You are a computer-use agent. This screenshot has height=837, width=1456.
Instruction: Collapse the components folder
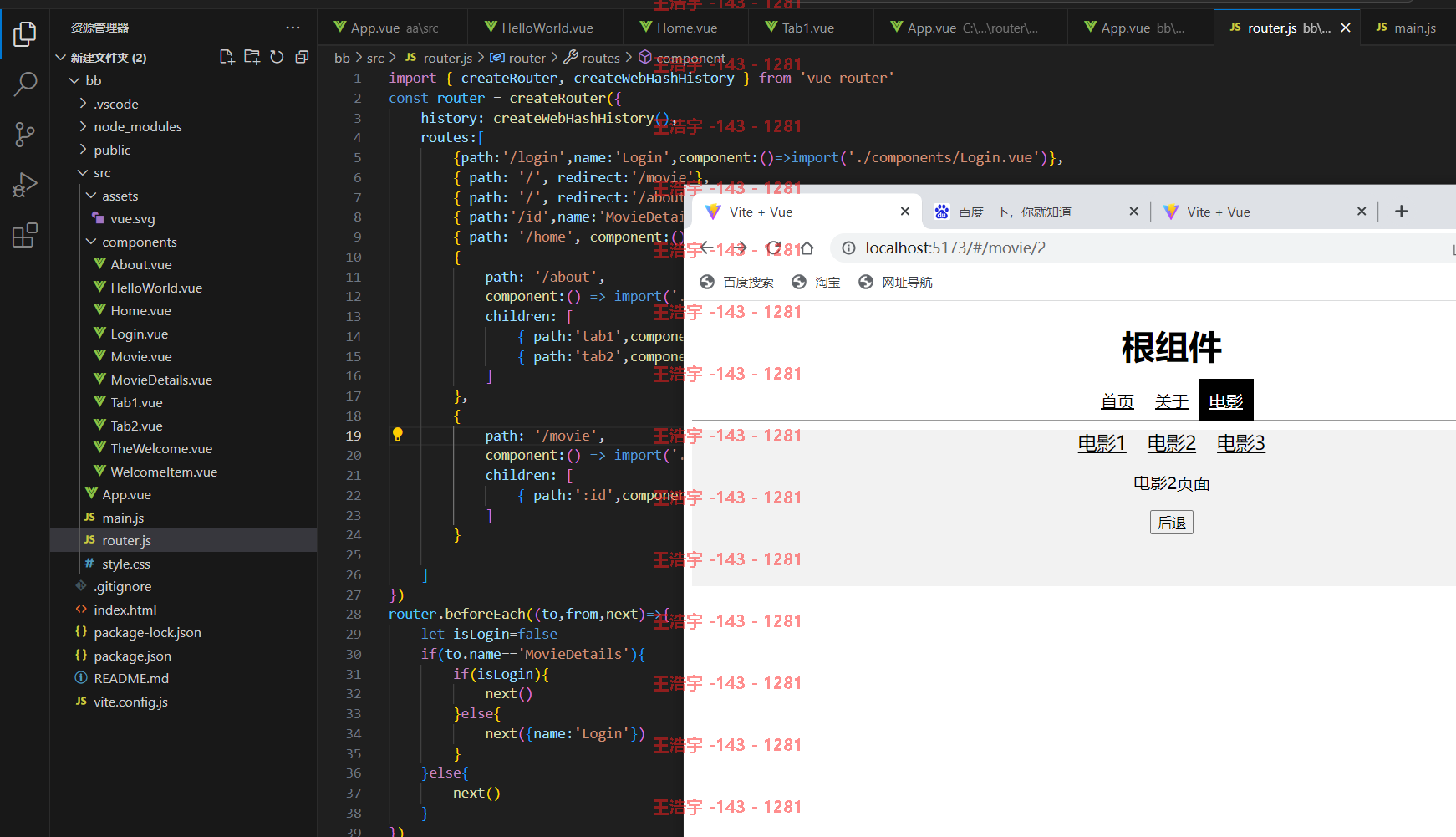click(x=91, y=242)
